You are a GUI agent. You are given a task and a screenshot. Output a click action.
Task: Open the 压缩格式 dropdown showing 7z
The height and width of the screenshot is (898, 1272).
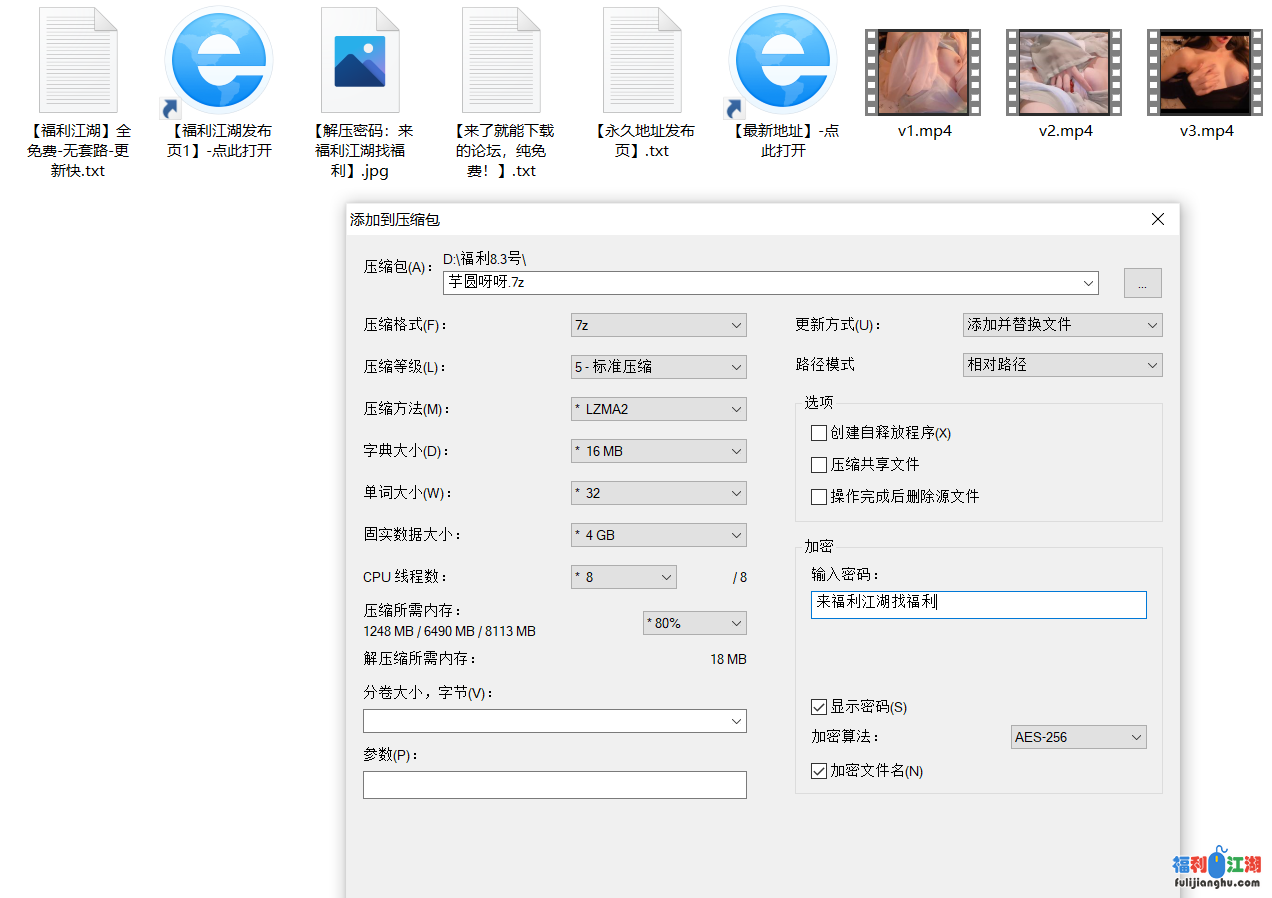pyautogui.click(x=658, y=325)
